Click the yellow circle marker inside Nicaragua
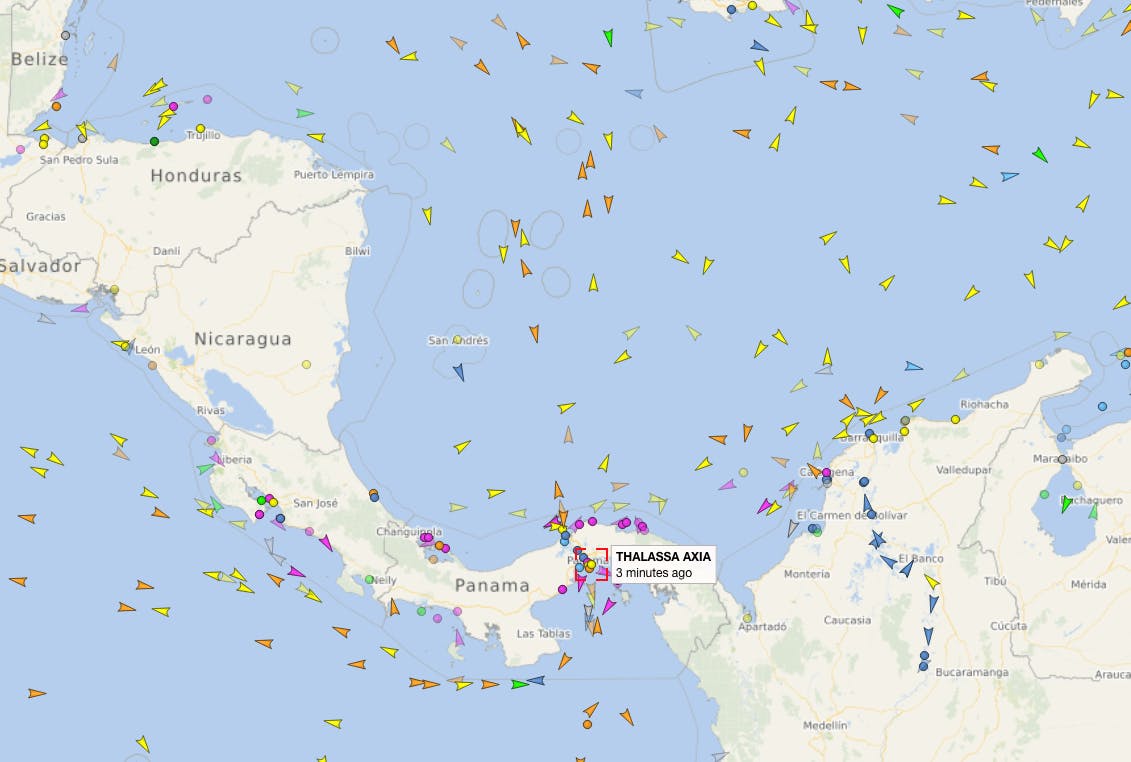The width and height of the screenshot is (1131, 762). tap(307, 364)
